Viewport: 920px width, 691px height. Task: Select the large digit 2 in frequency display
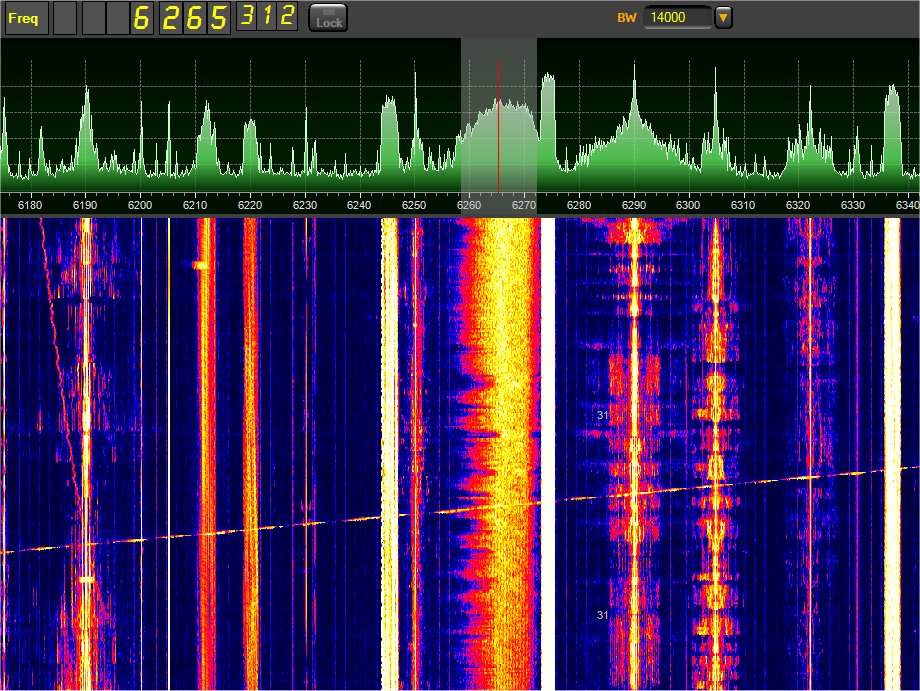tap(168, 18)
